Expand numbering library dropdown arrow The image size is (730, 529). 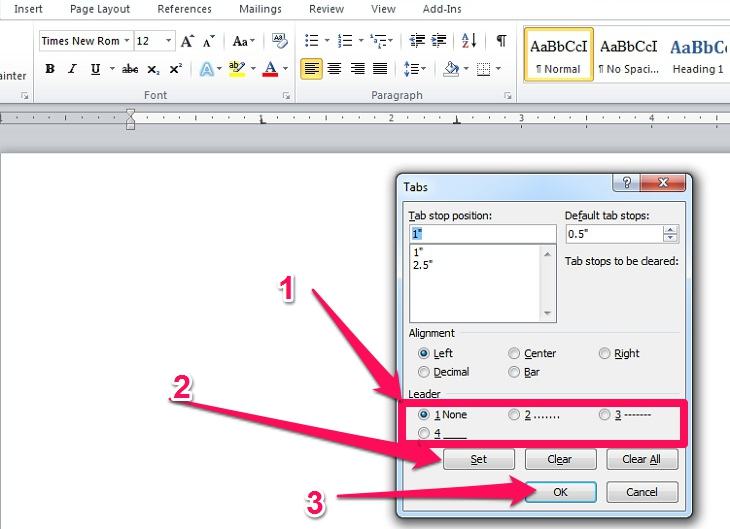tap(360, 41)
